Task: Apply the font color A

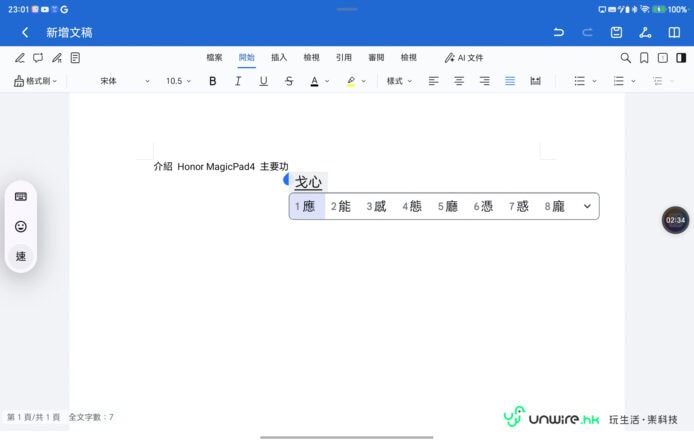Action: pyautogui.click(x=314, y=81)
